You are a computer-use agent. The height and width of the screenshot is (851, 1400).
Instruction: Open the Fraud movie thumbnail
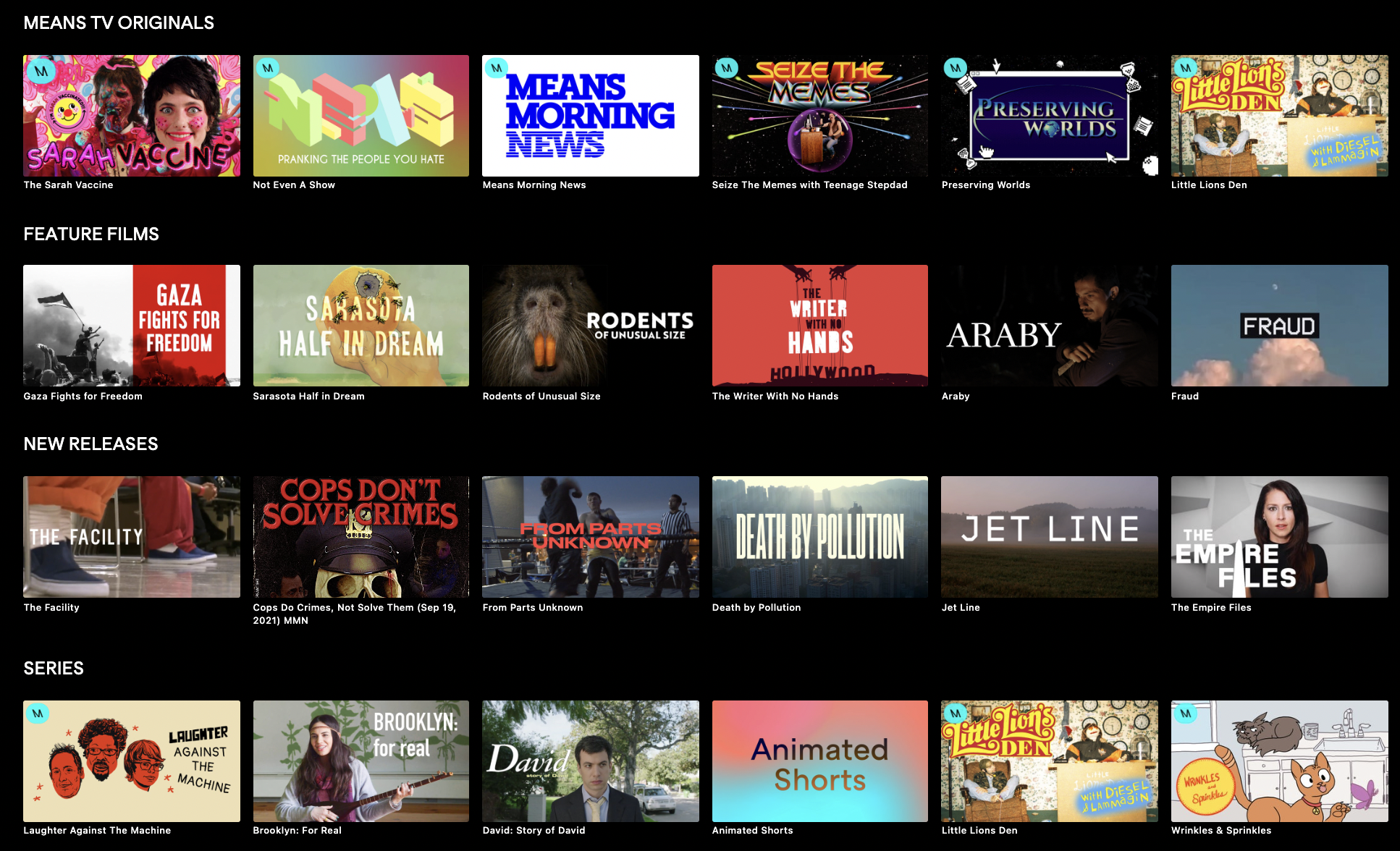1278,326
